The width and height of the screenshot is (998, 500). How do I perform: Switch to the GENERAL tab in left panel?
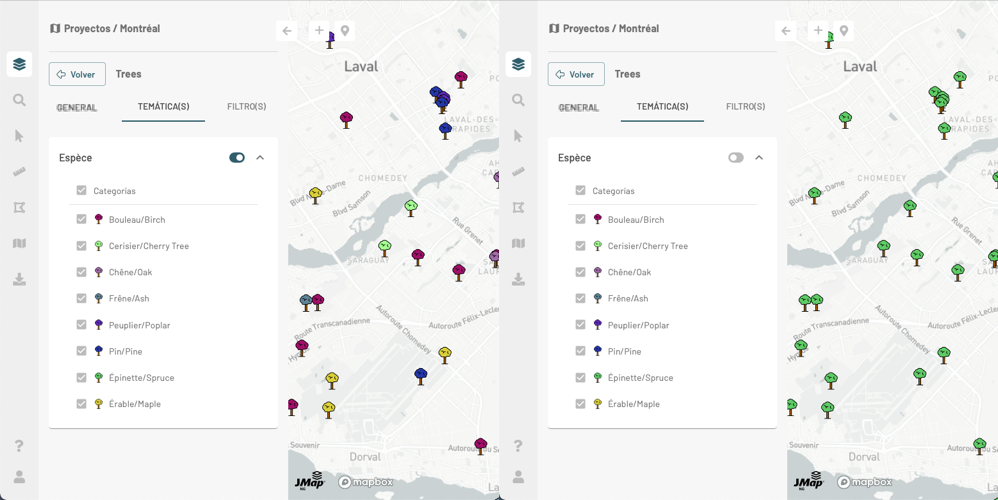pos(77,107)
